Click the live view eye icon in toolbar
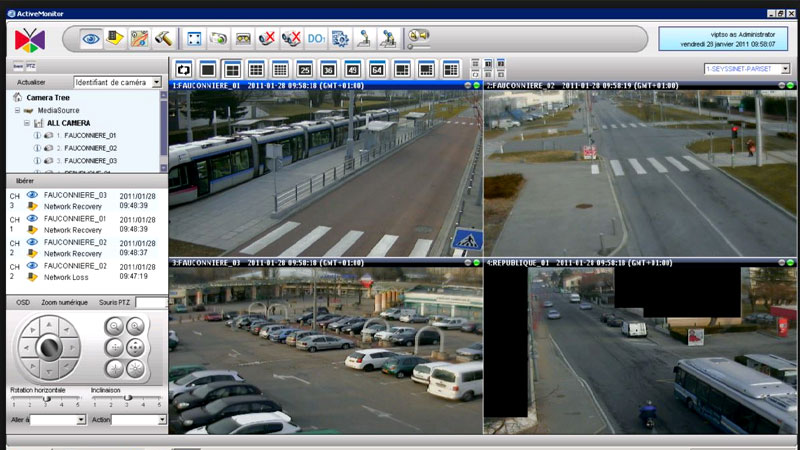 (91, 39)
